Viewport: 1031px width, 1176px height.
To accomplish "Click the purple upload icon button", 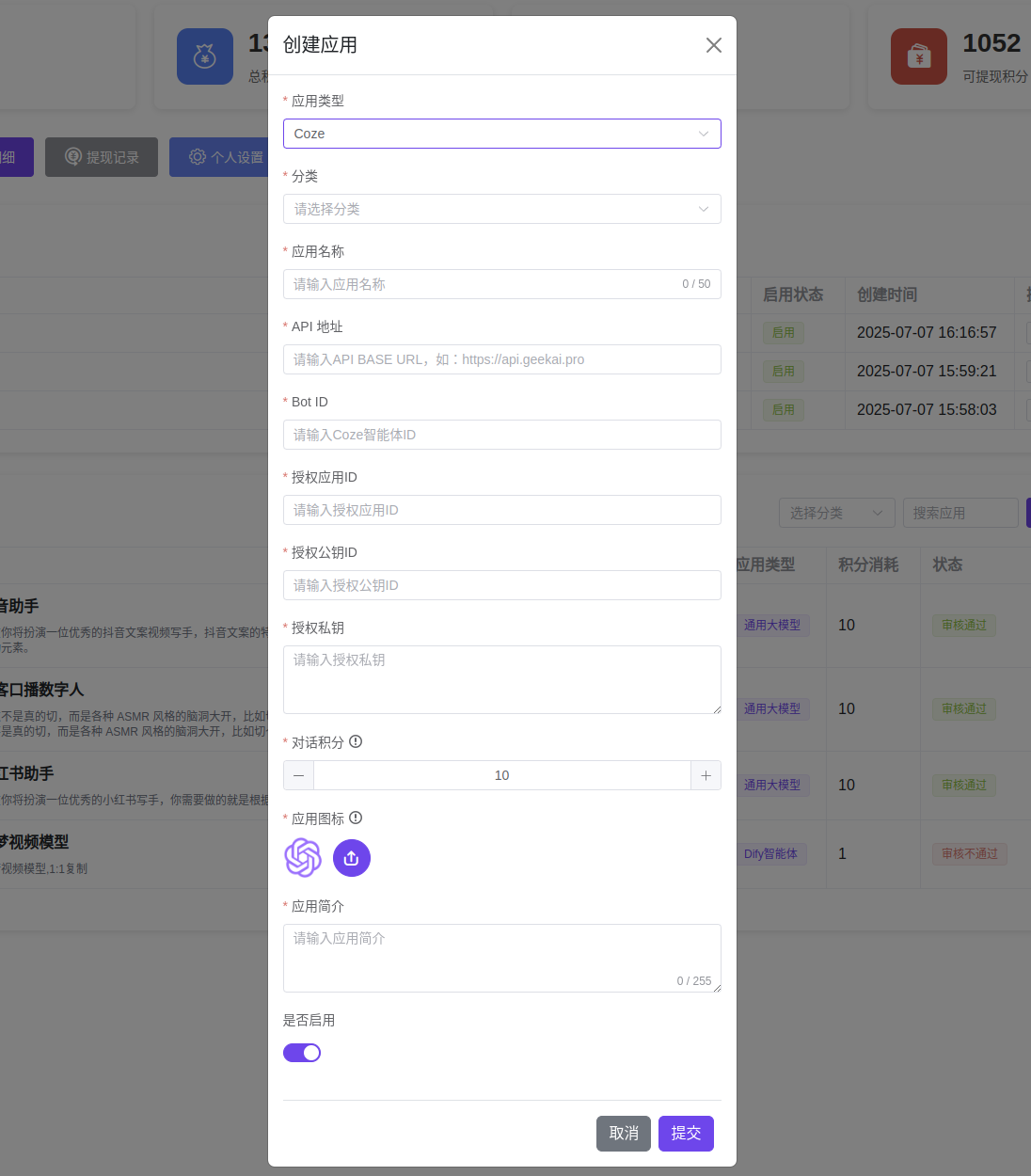I will point(352,858).
